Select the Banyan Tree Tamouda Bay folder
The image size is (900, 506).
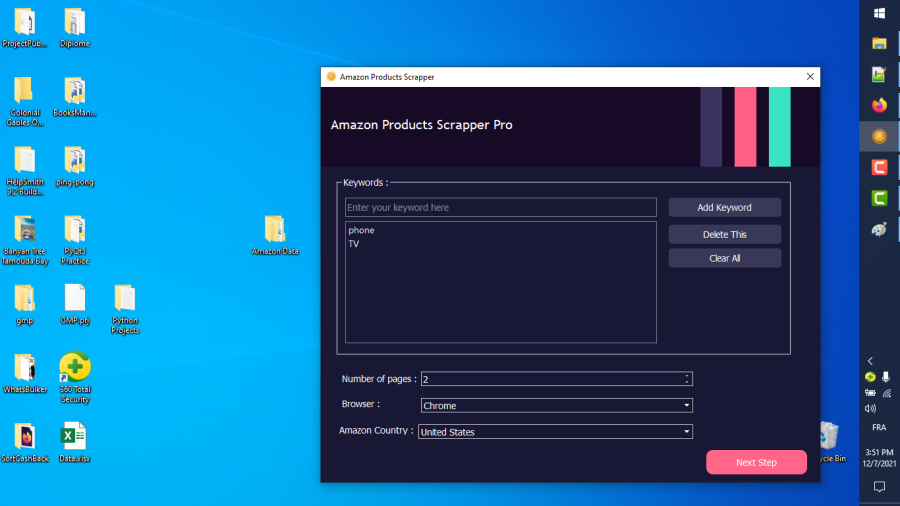click(x=25, y=240)
